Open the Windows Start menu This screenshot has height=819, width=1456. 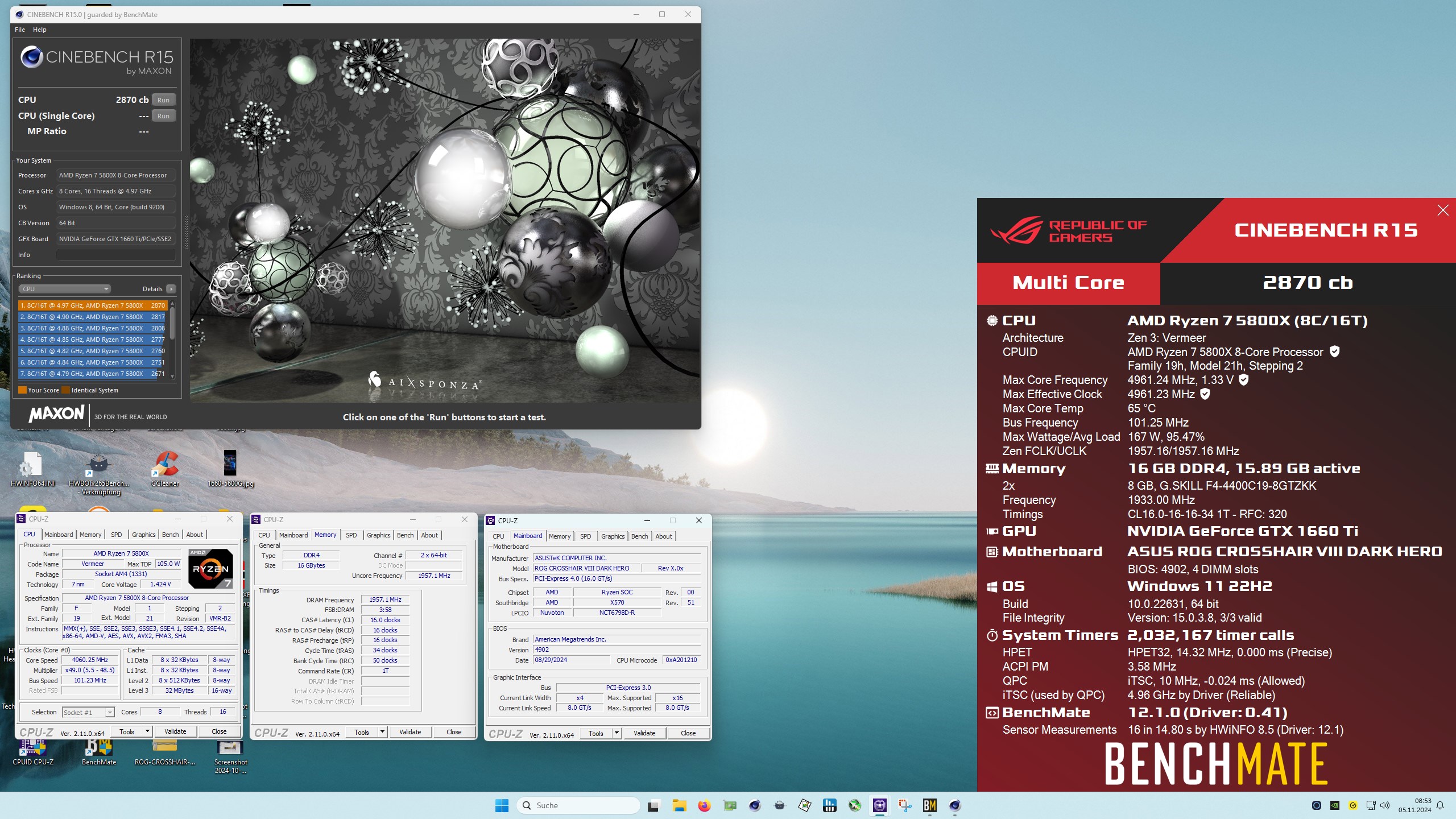coord(502,805)
